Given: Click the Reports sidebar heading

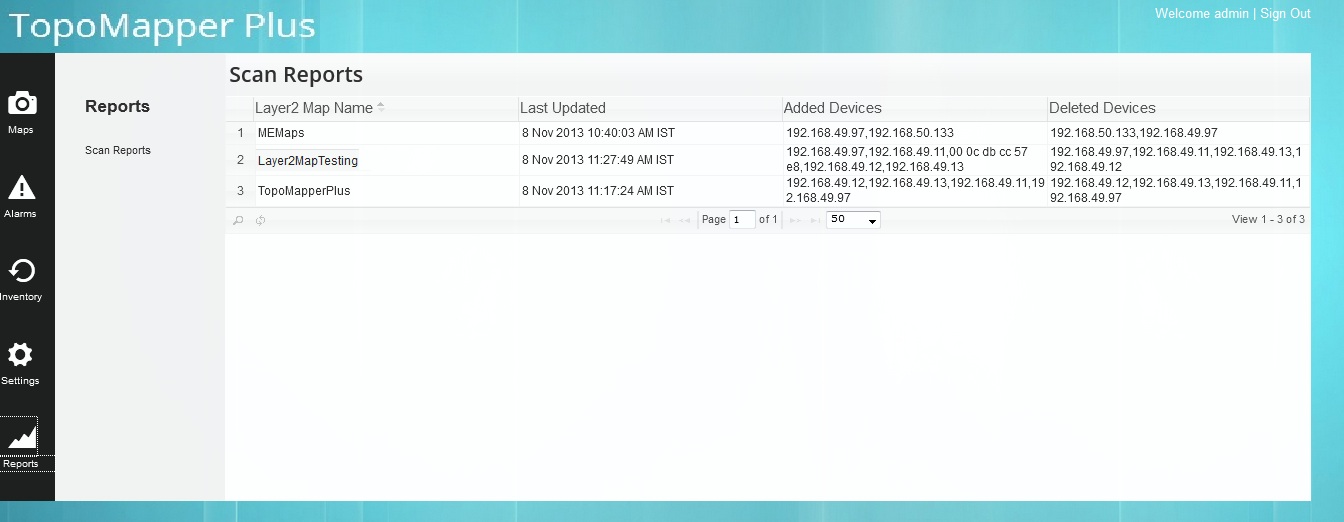Looking at the screenshot, I should tap(117, 106).
